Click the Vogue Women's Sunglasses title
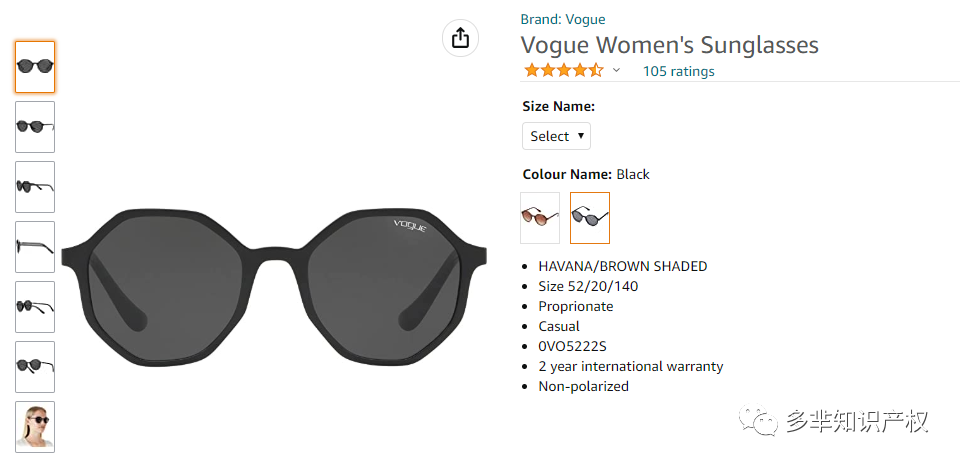This screenshot has height=464, width=960. click(x=669, y=45)
